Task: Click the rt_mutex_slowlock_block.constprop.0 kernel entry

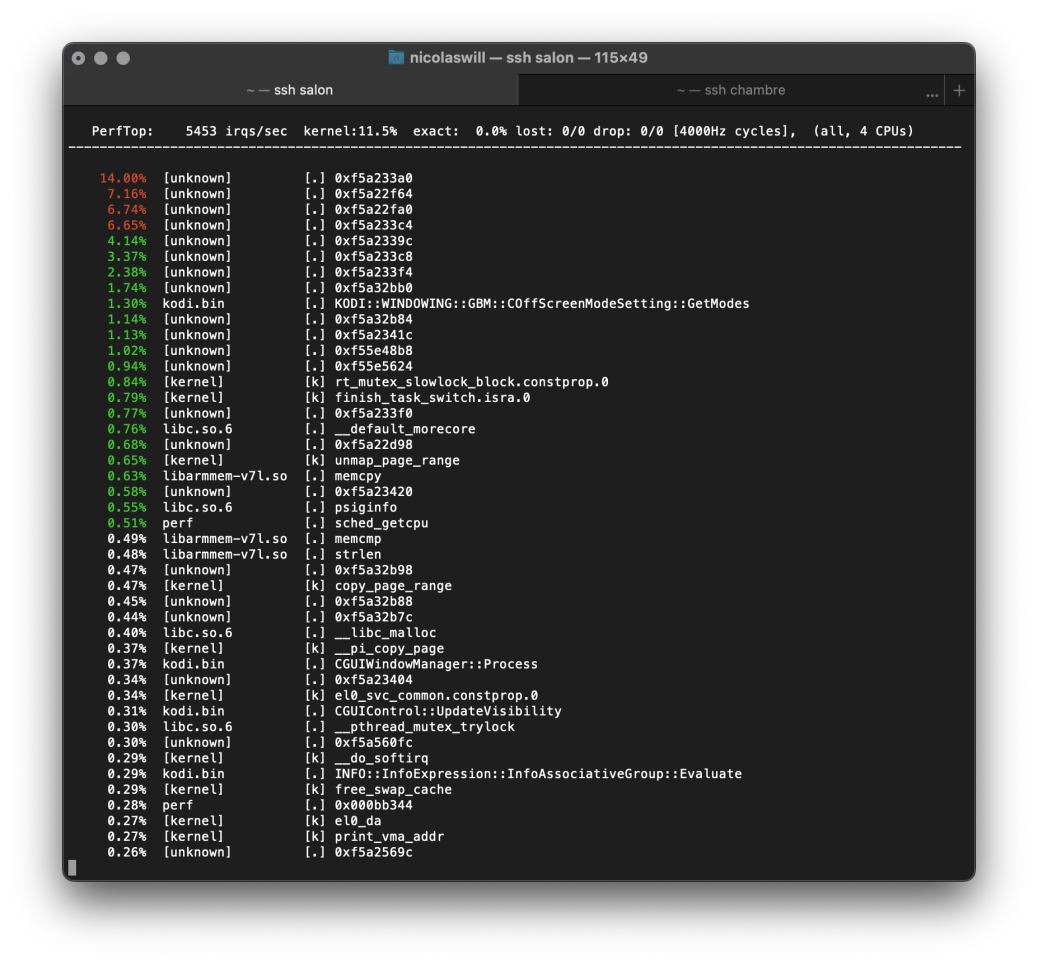Action: pos(471,382)
